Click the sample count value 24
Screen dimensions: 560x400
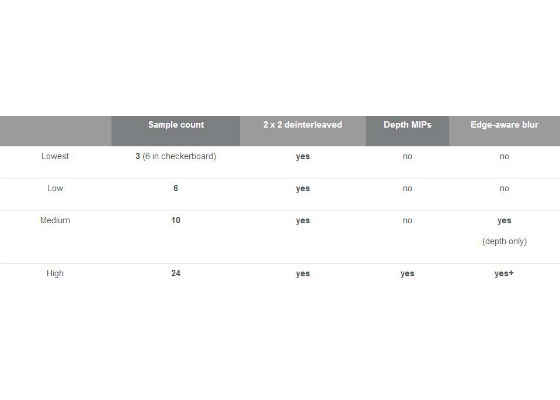click(176, 273)
